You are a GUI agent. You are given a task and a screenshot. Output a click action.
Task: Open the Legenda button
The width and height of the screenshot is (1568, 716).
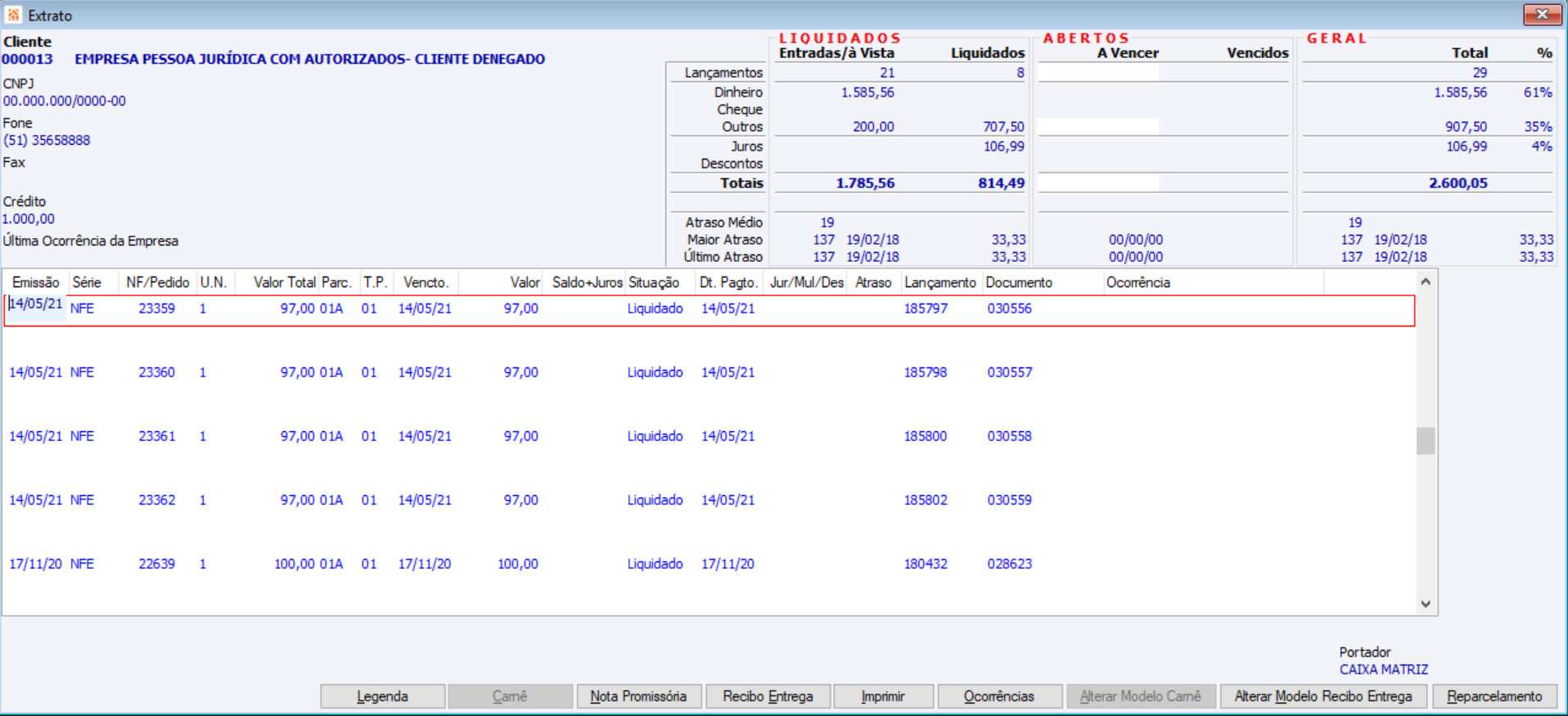(x=382, y=696)
